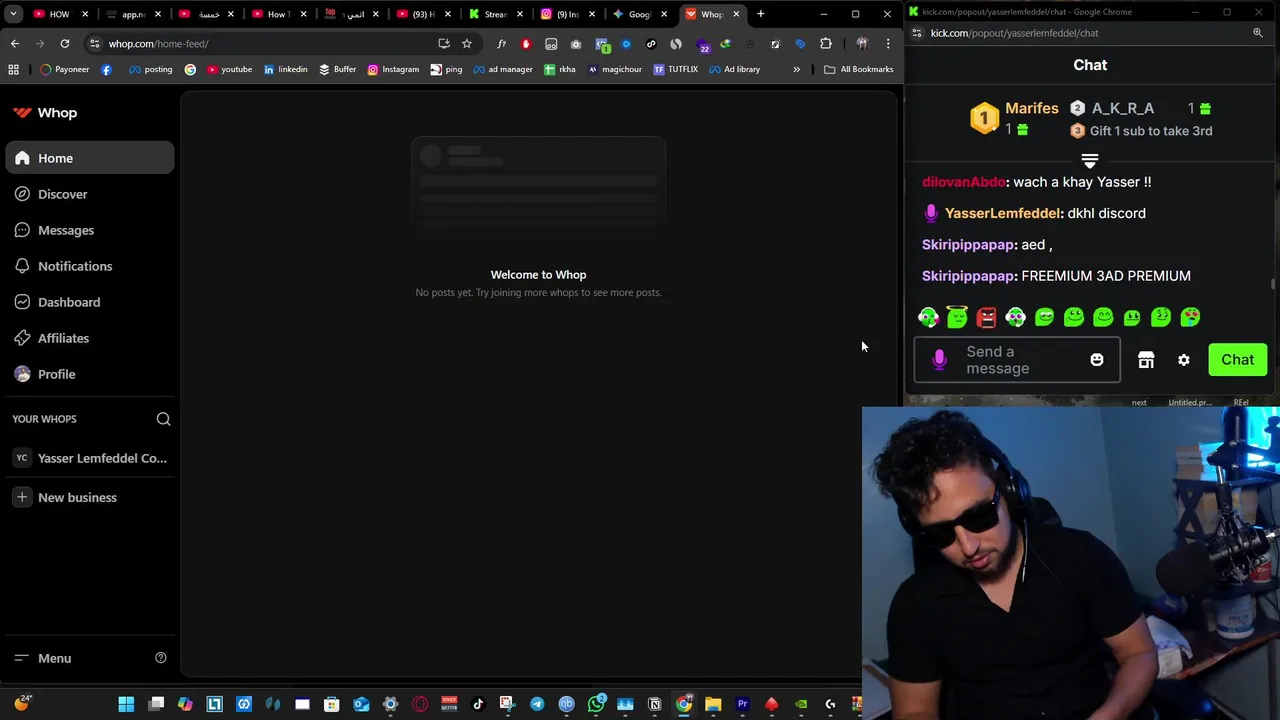Open Telegram from the taskbar

(537, 704)
